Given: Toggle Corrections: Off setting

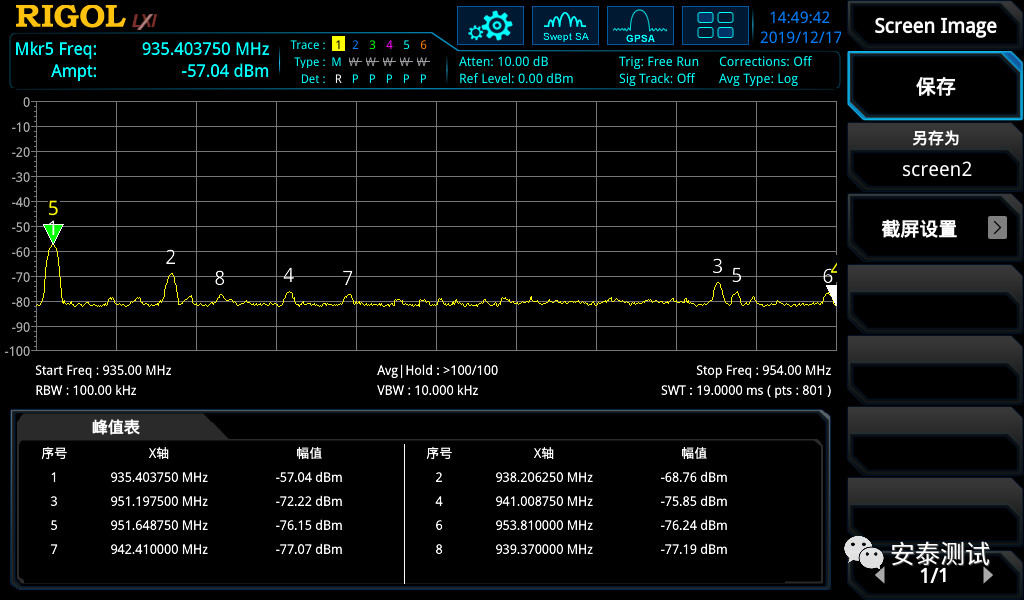Looking at the screenshot, I should 765,61.
